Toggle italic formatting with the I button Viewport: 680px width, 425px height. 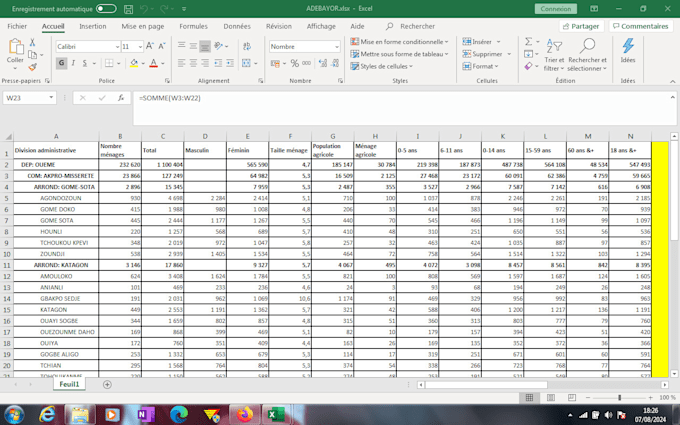(x=73, y=63)
